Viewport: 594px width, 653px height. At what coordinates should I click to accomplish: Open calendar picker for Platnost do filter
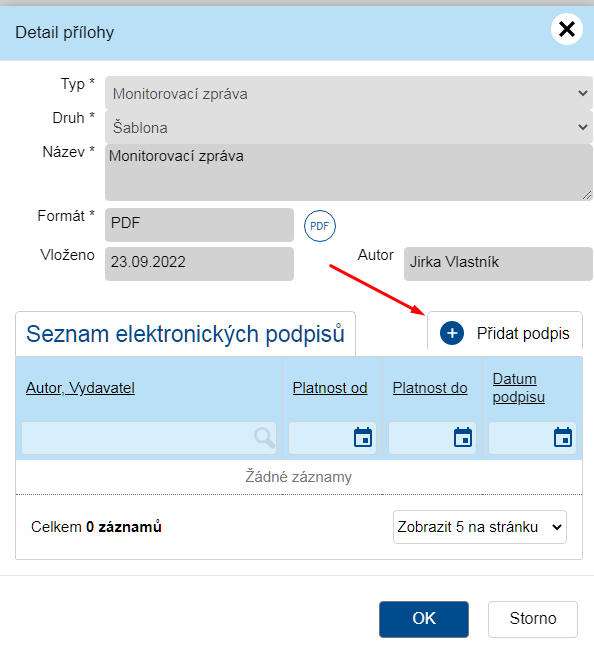pyautogui.click(x=463, y=437)
